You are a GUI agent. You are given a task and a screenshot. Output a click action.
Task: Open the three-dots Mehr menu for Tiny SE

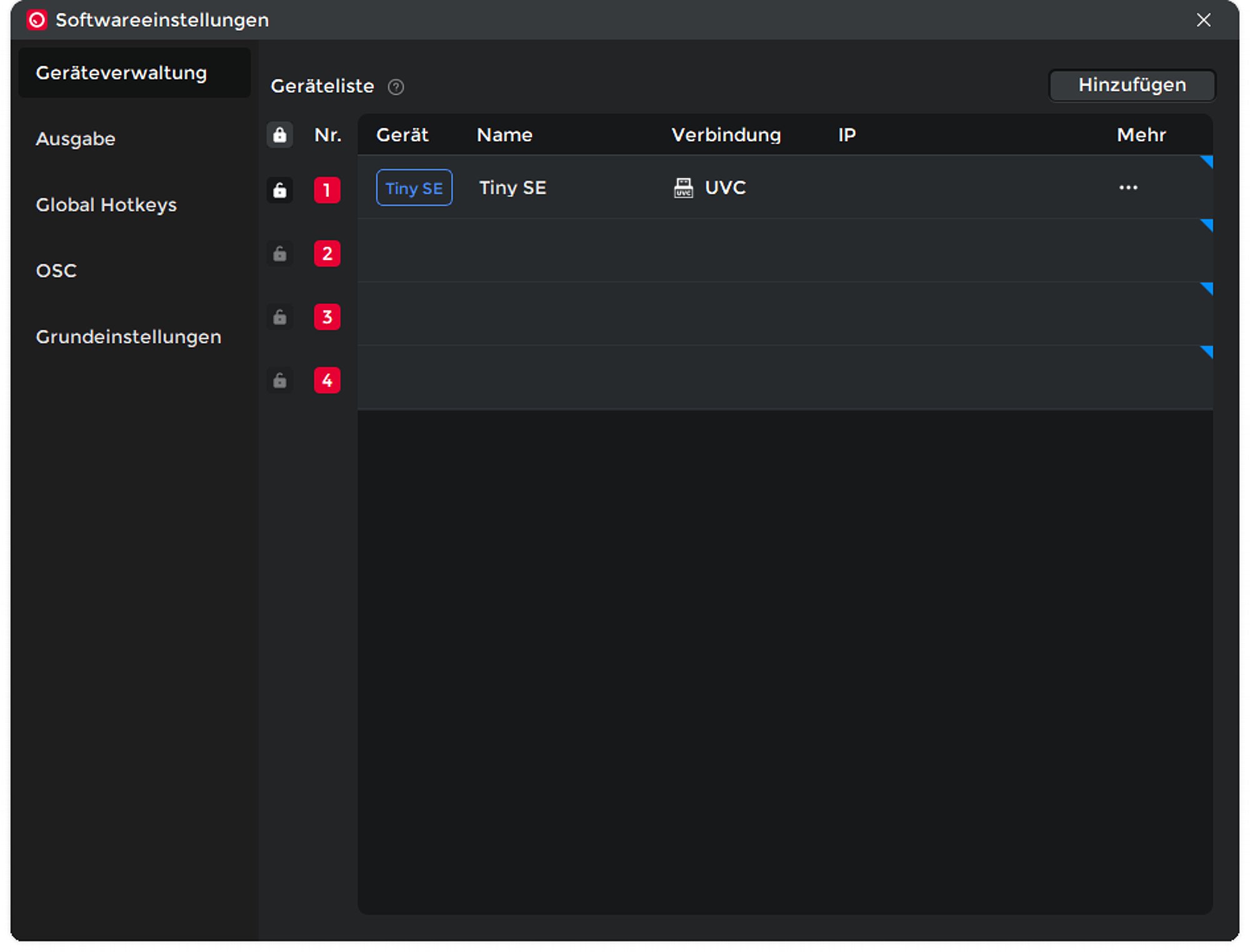[1128, 188]
